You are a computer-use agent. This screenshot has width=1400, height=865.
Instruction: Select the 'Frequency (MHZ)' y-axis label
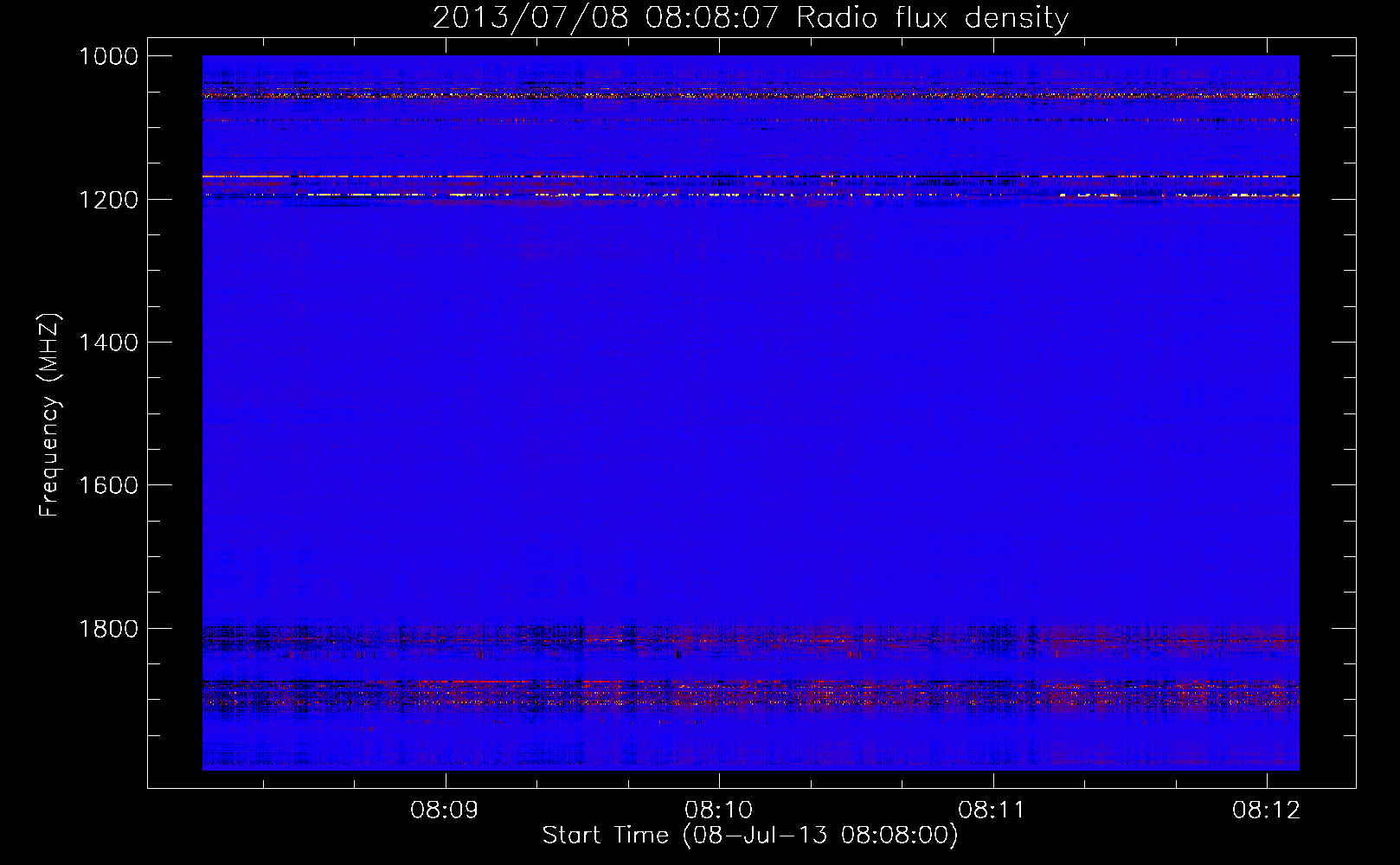50,415
